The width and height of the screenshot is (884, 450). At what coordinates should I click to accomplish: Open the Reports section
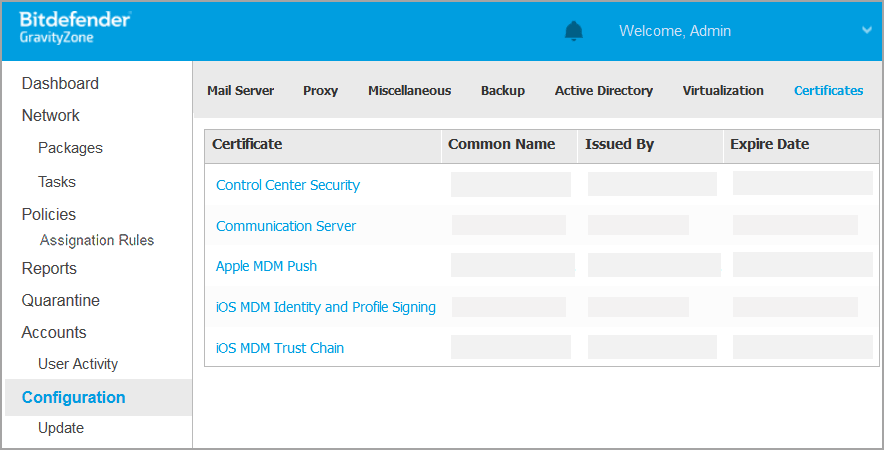pos(49,268)
